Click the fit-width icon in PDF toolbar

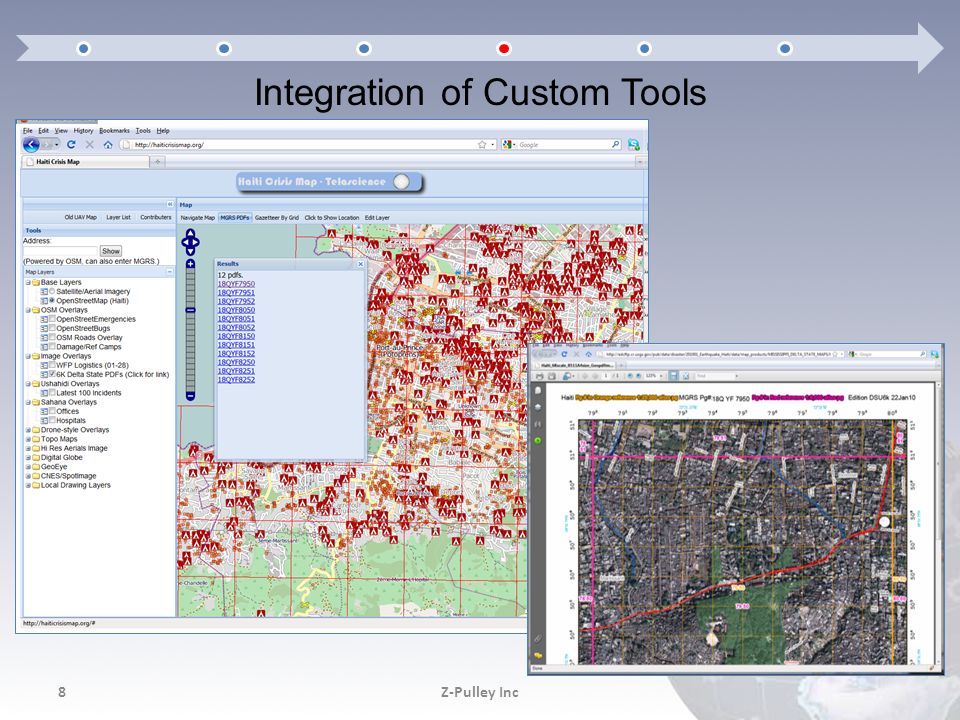click(673, 376)
